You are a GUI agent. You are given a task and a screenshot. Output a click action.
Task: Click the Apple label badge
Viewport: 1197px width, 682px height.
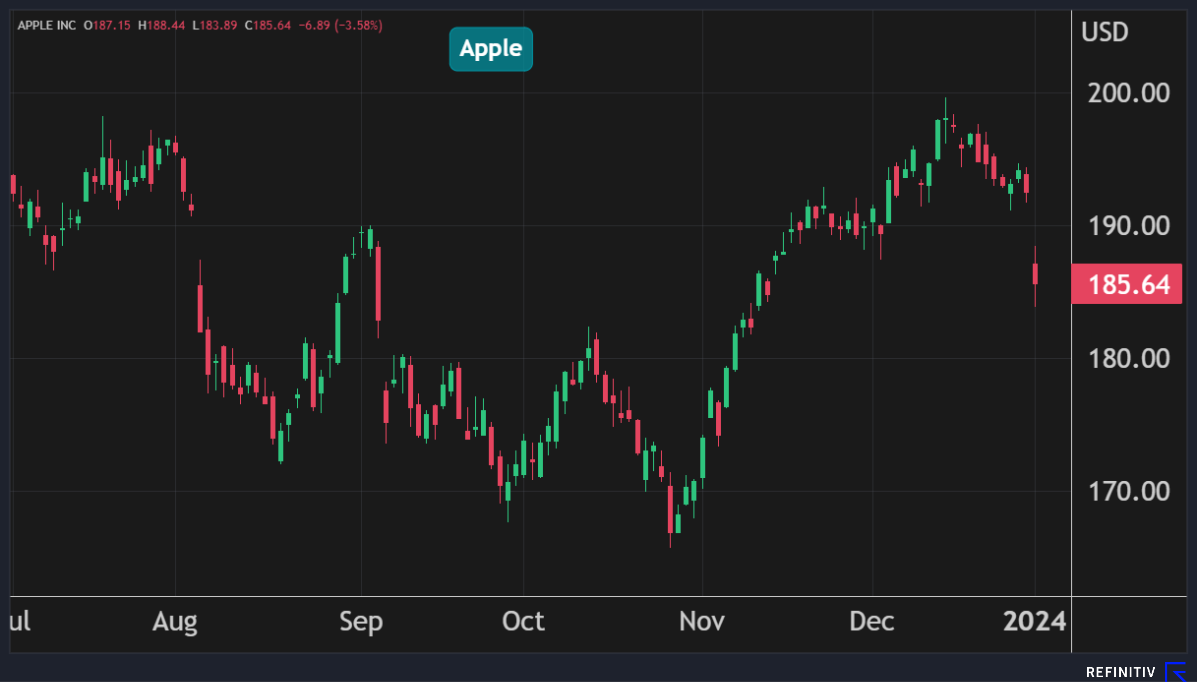click(x=491, y=49)
